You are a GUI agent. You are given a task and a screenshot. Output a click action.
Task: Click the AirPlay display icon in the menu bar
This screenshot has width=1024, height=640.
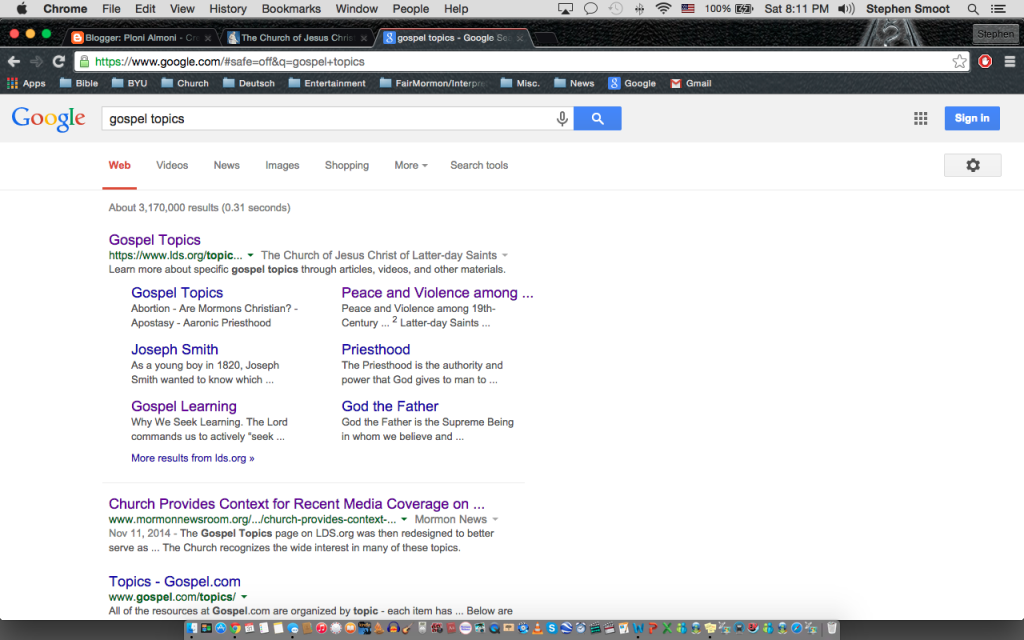pos(565,8)
